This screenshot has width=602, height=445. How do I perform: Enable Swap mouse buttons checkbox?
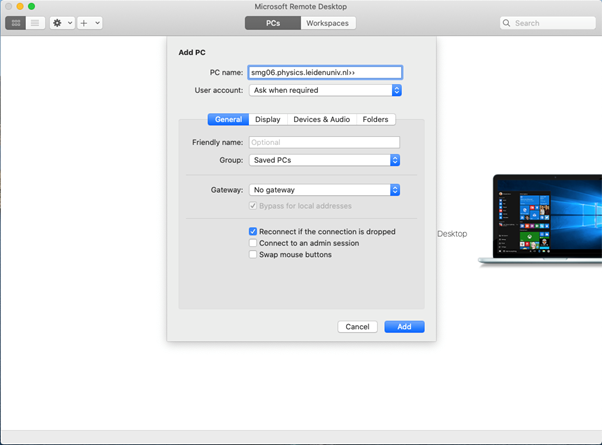(253, 255)
